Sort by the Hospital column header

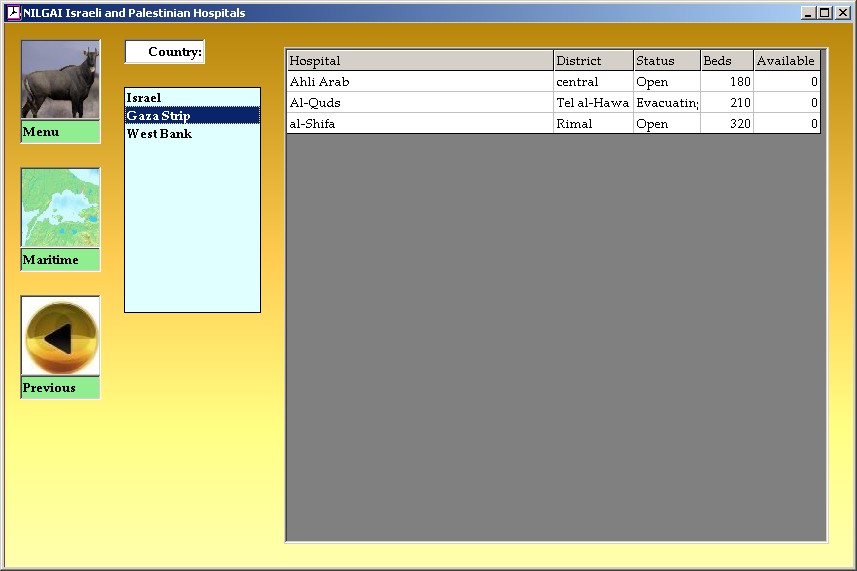pos(419,61)
